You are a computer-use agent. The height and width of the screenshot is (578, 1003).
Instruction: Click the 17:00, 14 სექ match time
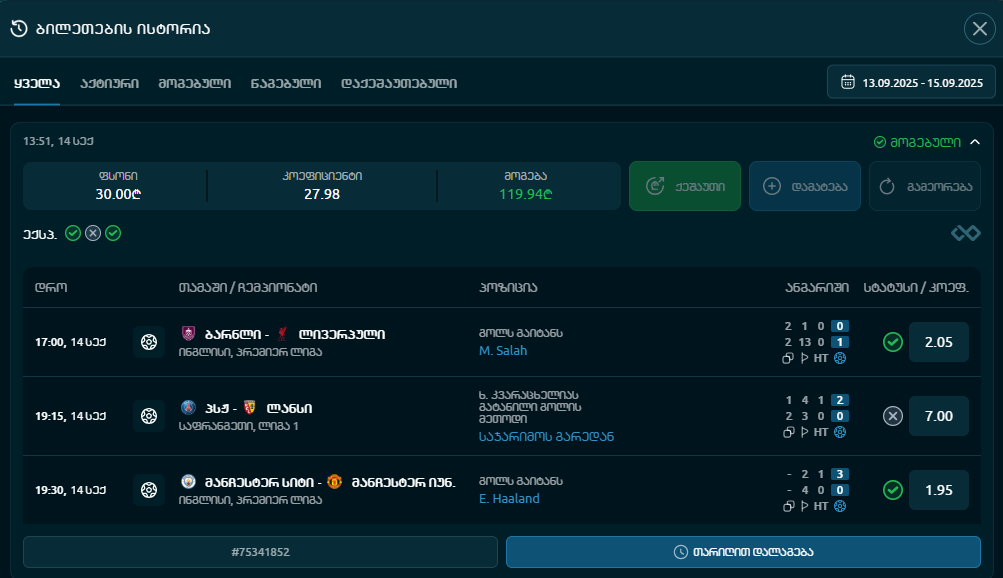pos(70,342)
